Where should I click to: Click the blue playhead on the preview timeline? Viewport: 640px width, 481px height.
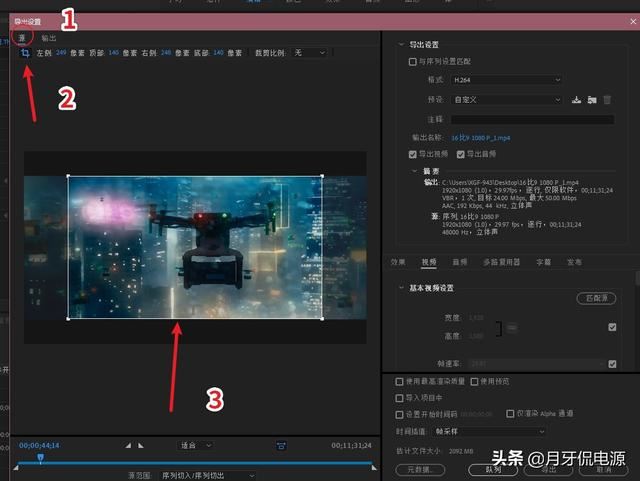pos(40,458)
